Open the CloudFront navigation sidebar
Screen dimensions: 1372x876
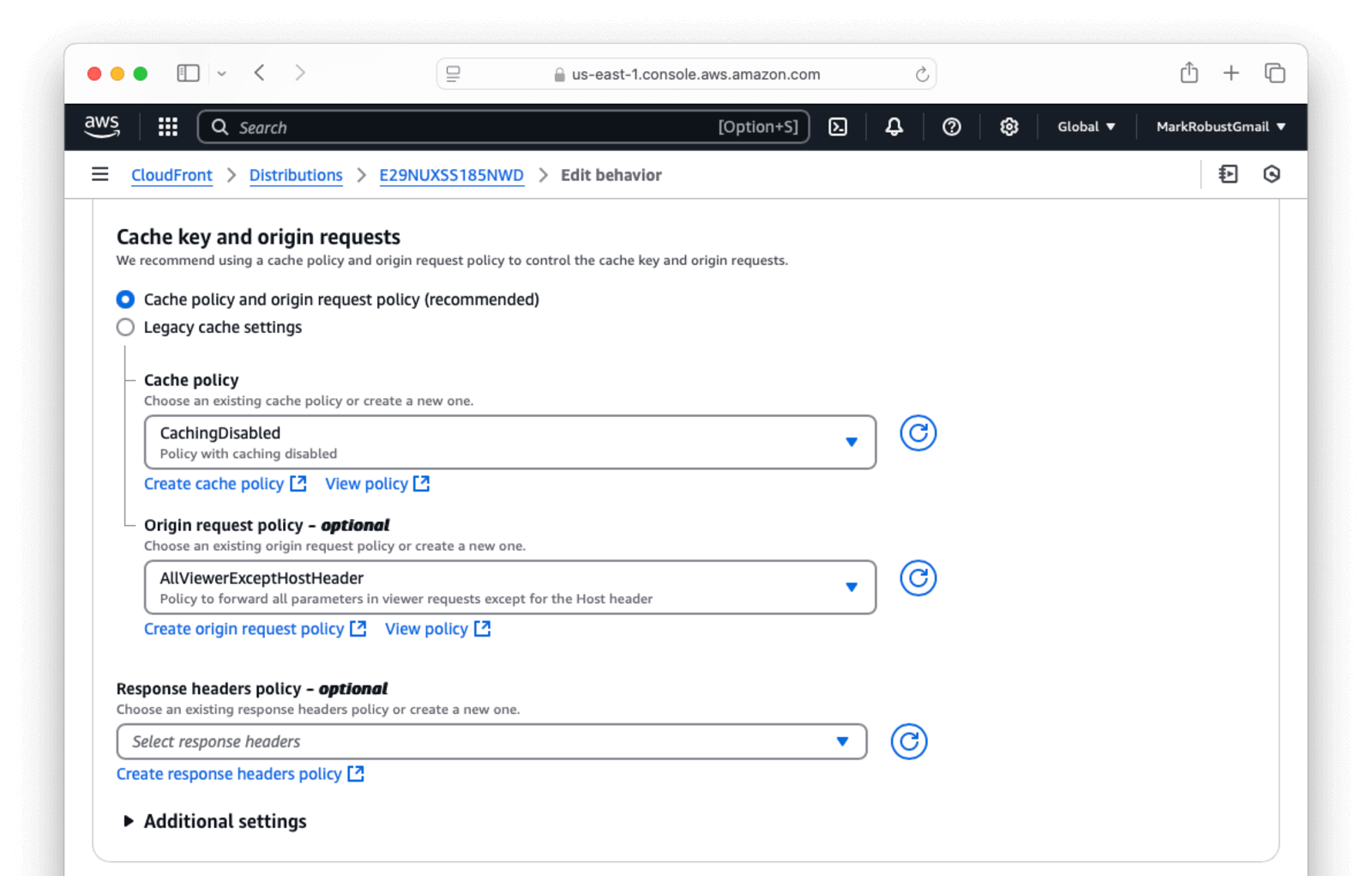click(99, 174)
